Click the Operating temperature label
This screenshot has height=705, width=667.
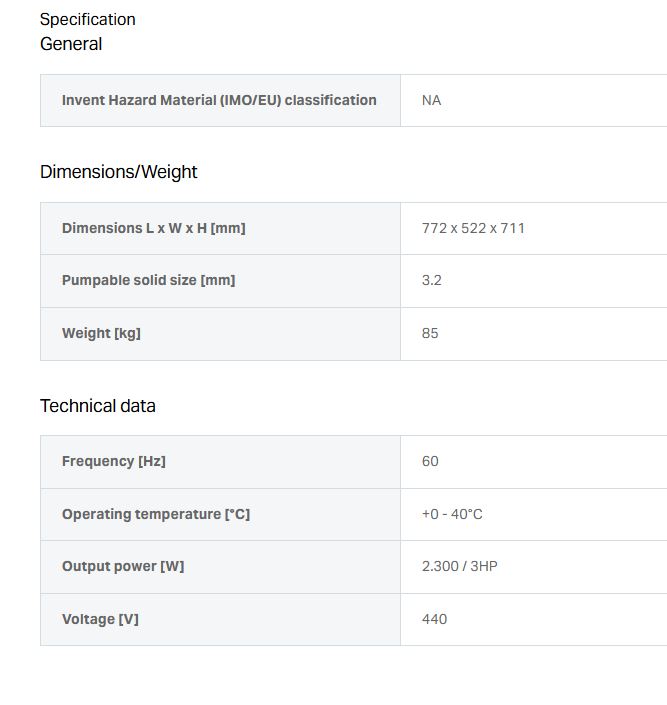coord(156,514)
